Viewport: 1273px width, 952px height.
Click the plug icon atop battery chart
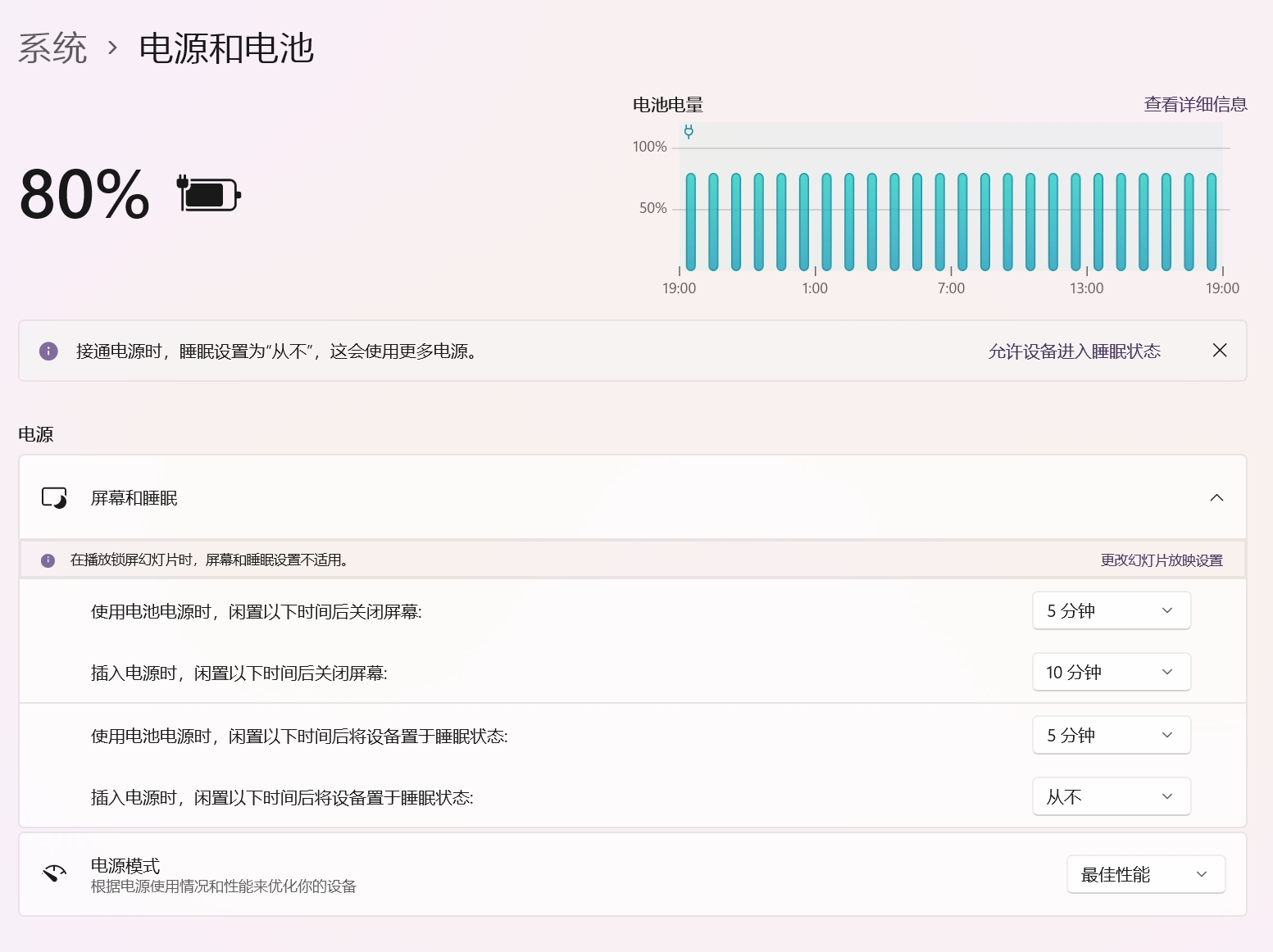689,131
